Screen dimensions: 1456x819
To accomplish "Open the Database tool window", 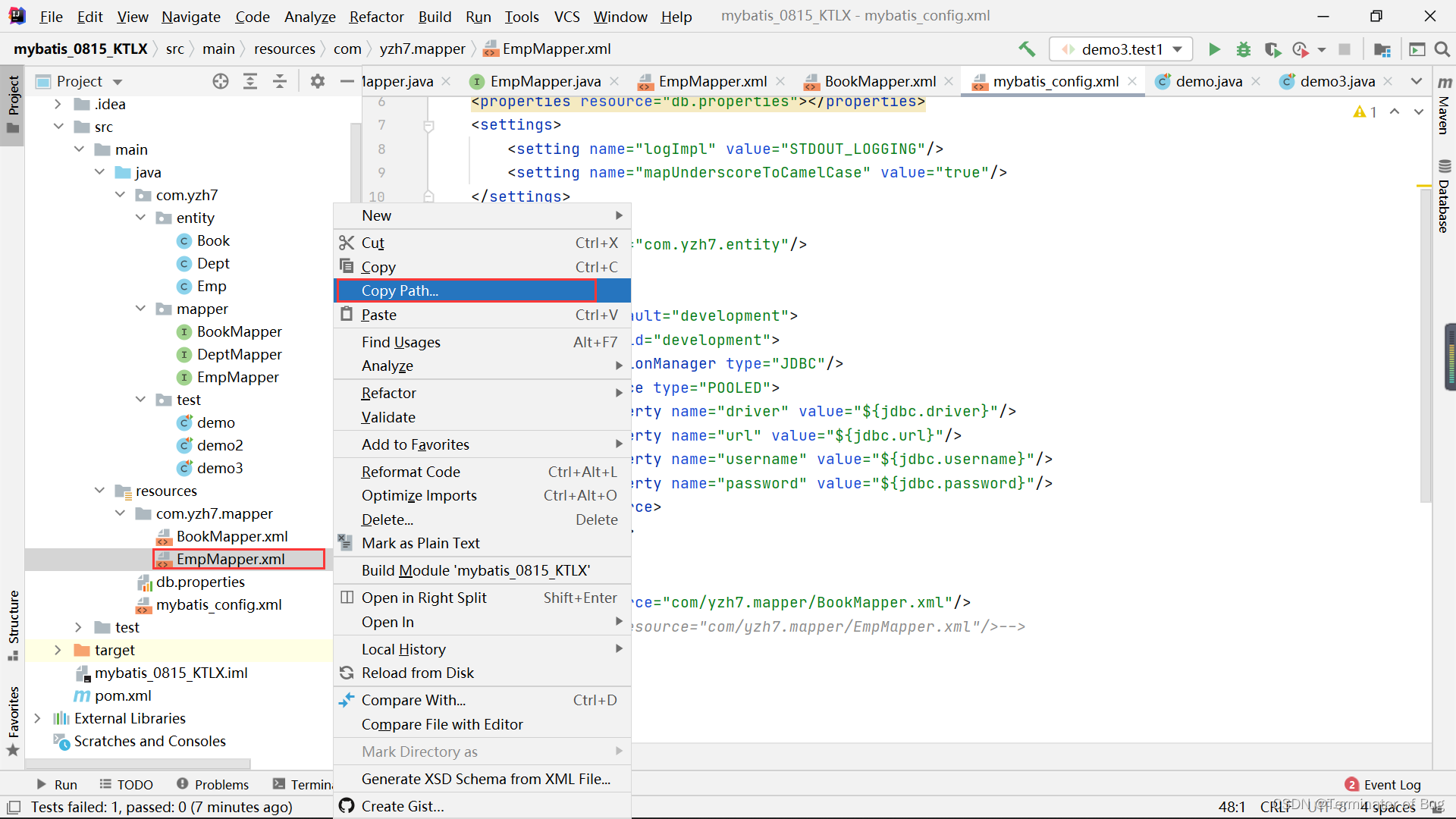I will [x=1445, y=197].
